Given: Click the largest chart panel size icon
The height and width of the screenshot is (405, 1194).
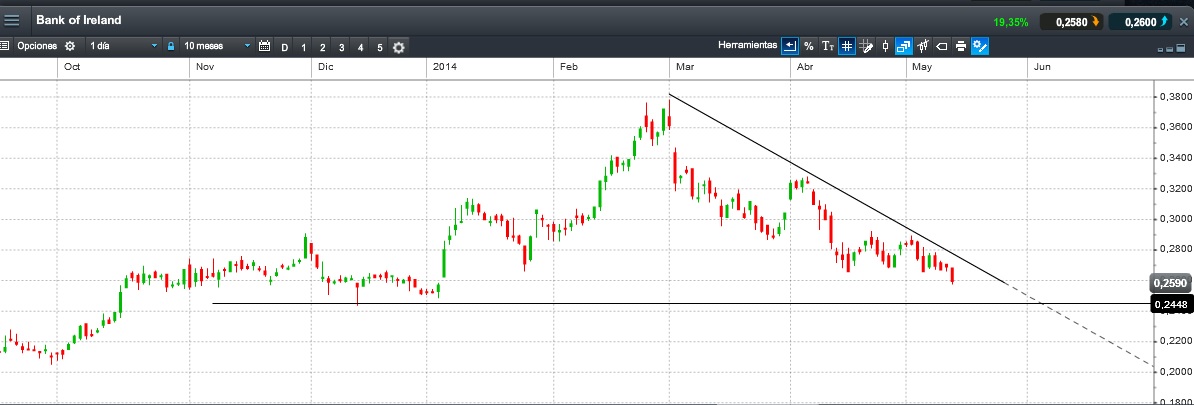Looking at the screenshot, I should [x=1183, y=48].
